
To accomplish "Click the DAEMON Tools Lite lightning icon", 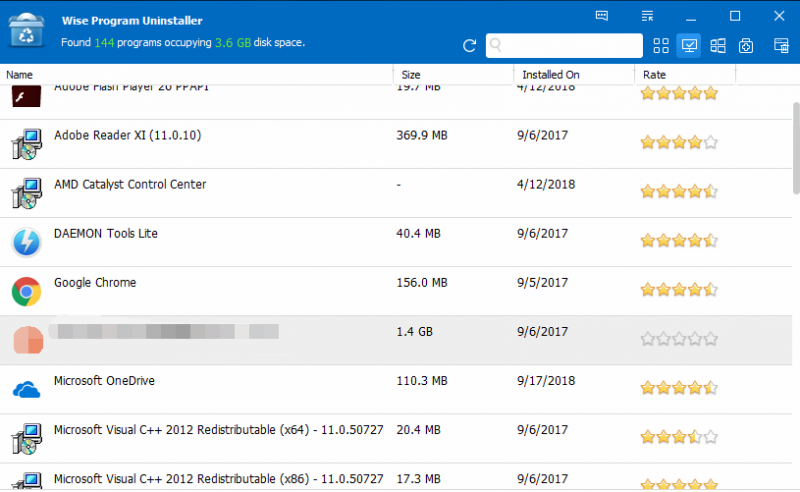I will pyautogui.click(x=27, y=242).
